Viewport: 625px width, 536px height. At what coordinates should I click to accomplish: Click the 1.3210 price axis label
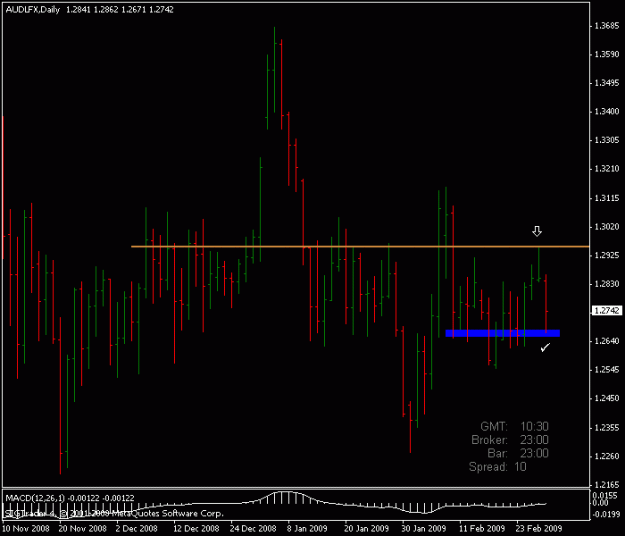click(607, 169)
